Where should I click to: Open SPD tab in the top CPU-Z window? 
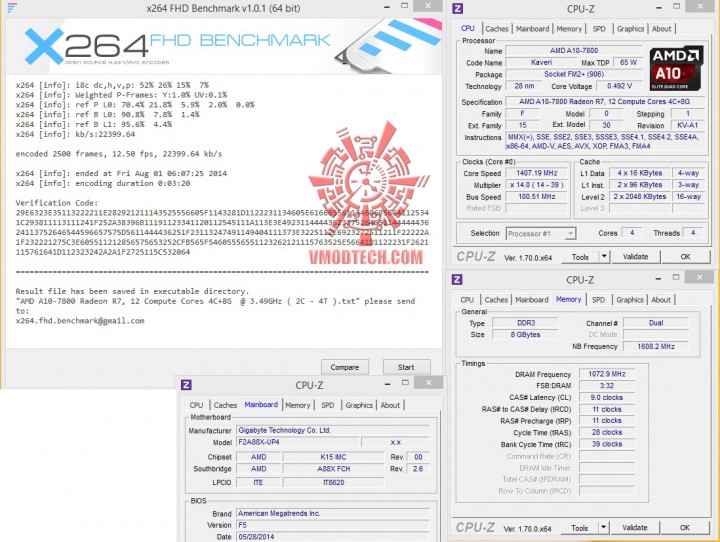coord(599,28)
